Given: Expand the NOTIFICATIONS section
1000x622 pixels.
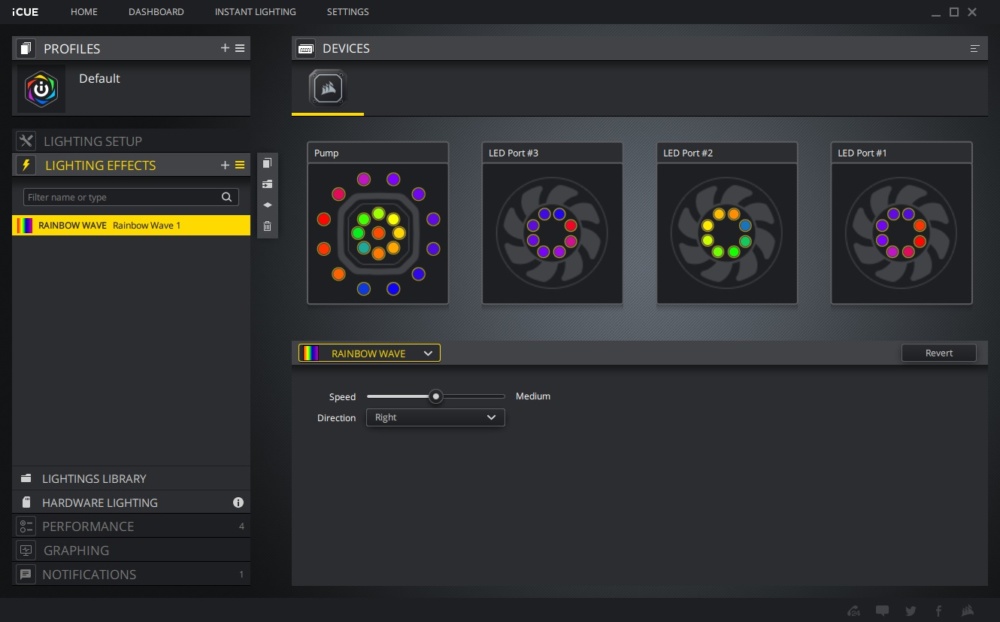Looking at the screenshot, I should (x=131, y=574).
